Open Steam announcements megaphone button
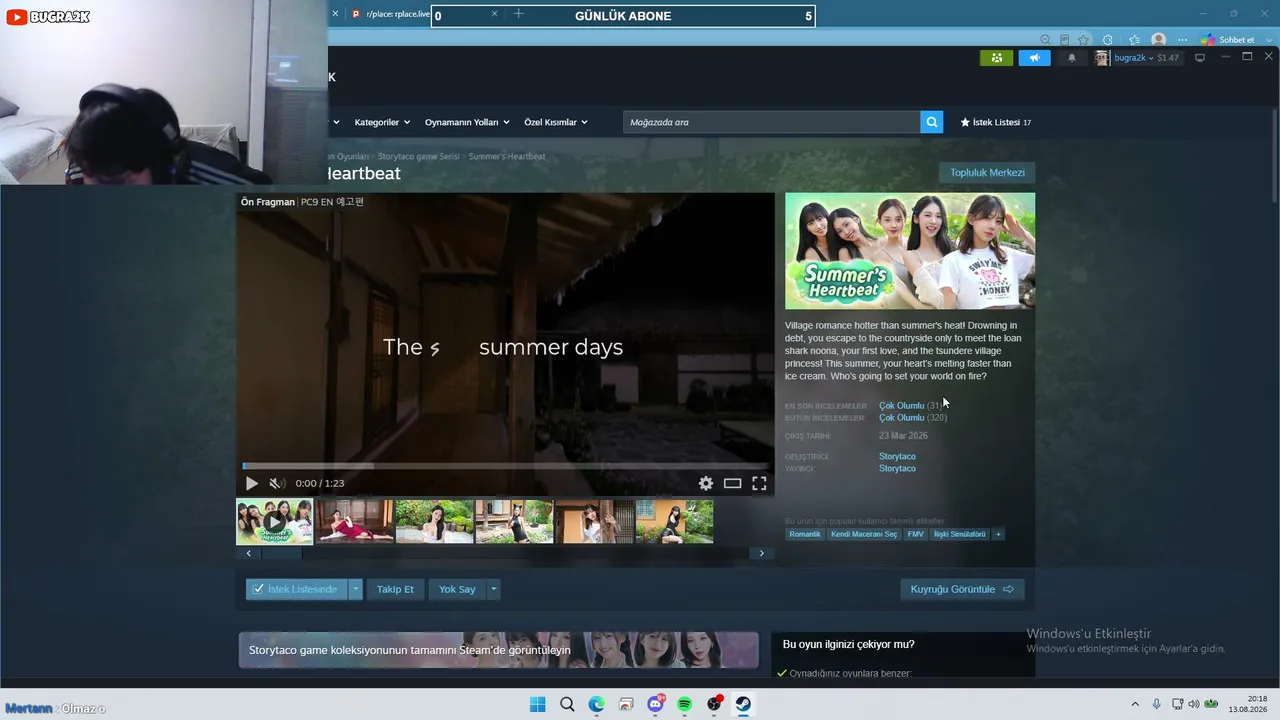The height and width of the screenshot is (720, 1280). point(1035,58)
